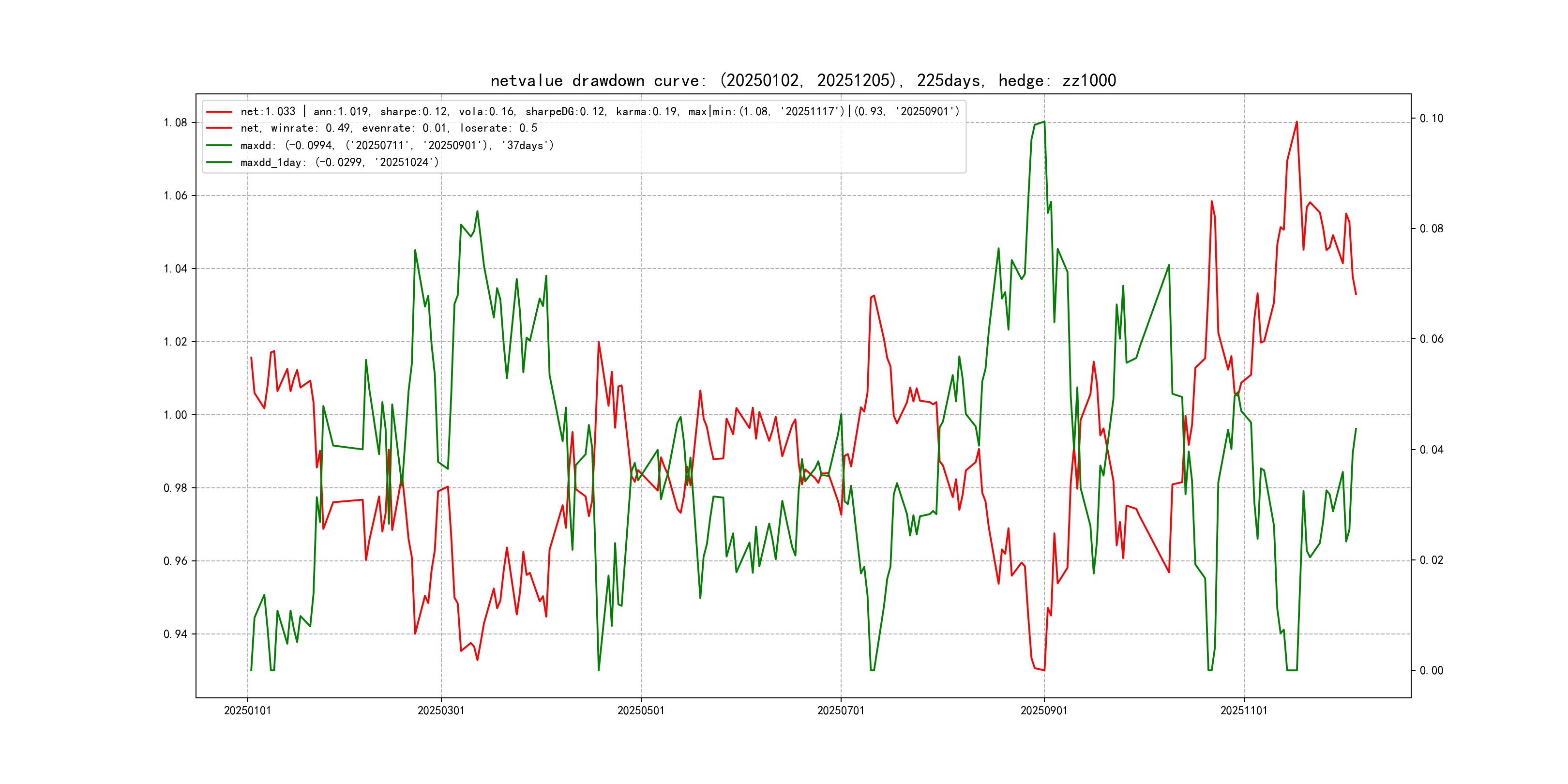Click the 20250901 x-axis tick label
1568x784 pixels.
click(x=1043, y=710)
